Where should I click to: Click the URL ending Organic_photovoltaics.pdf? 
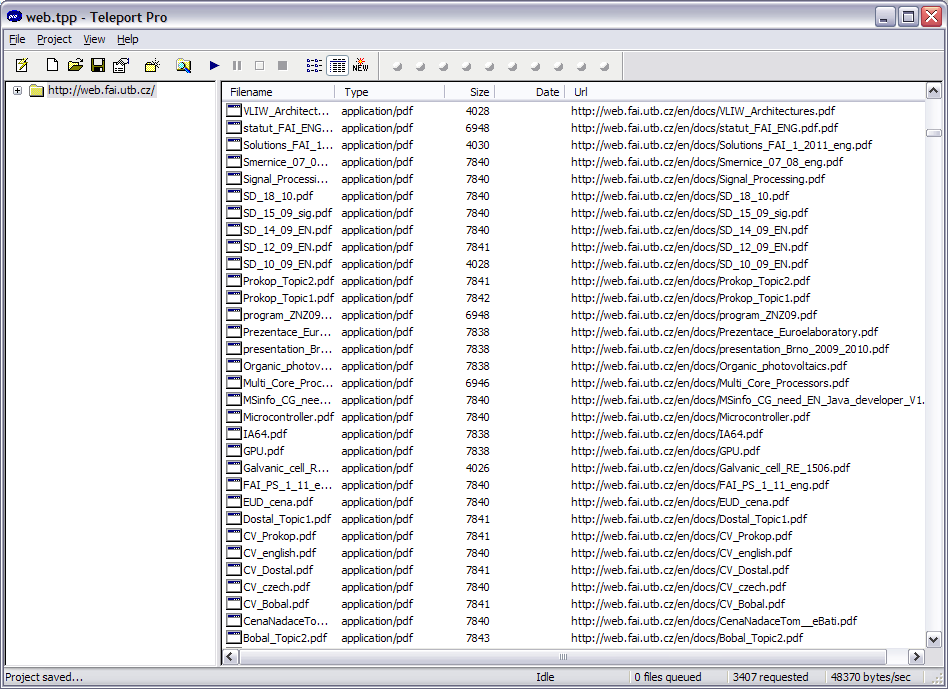pyautogui.click(x=709, y=366)
